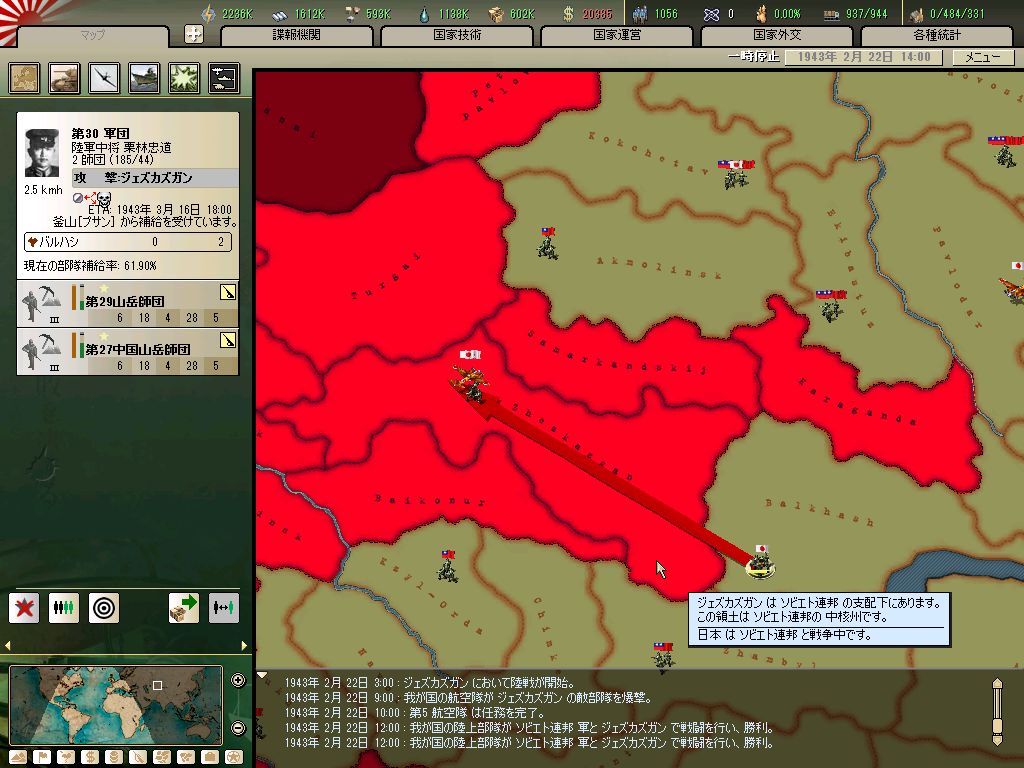Click the money $ resource indicator
Viewport: 1024px width, 768px height.
click(588, 13)
